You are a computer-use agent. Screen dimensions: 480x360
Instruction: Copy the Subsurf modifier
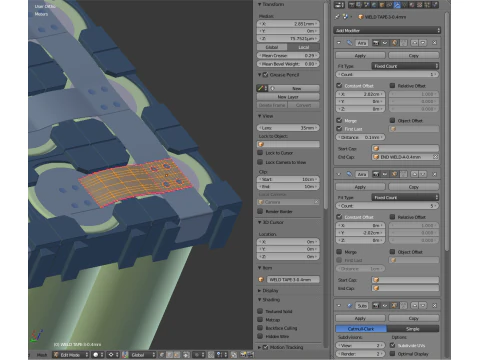[414, 318]
